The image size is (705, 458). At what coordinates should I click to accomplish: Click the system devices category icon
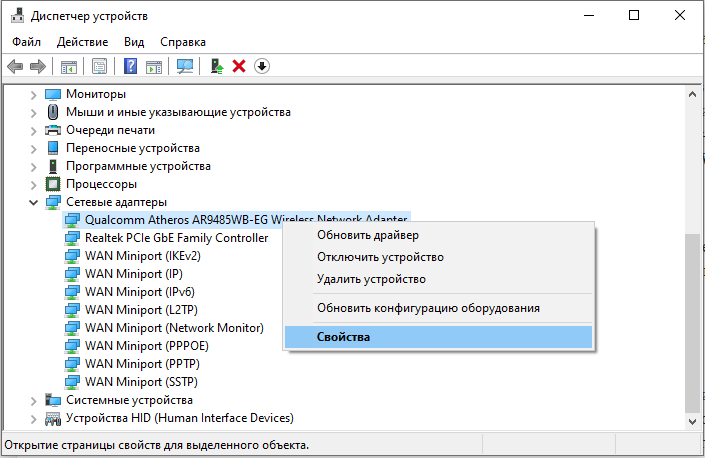pyautogui.click(x=53, y=400)
